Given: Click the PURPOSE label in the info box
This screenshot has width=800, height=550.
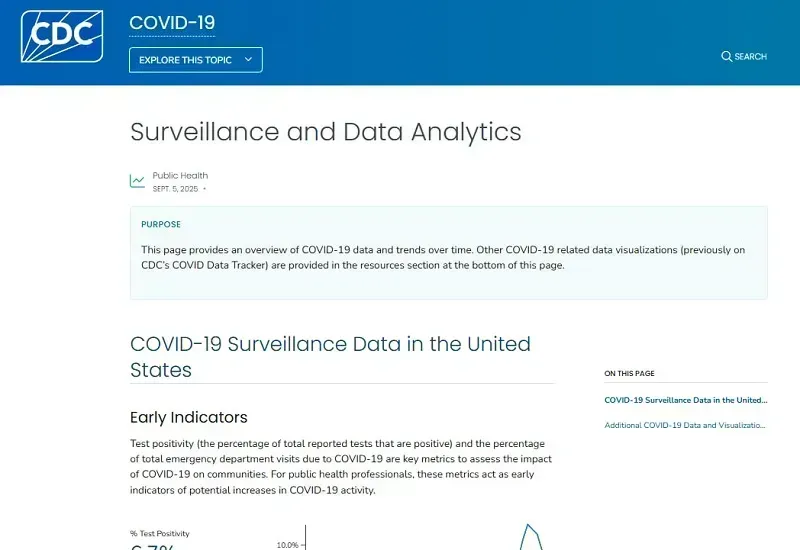Looking at the screenshot, I should click(161, 224).
